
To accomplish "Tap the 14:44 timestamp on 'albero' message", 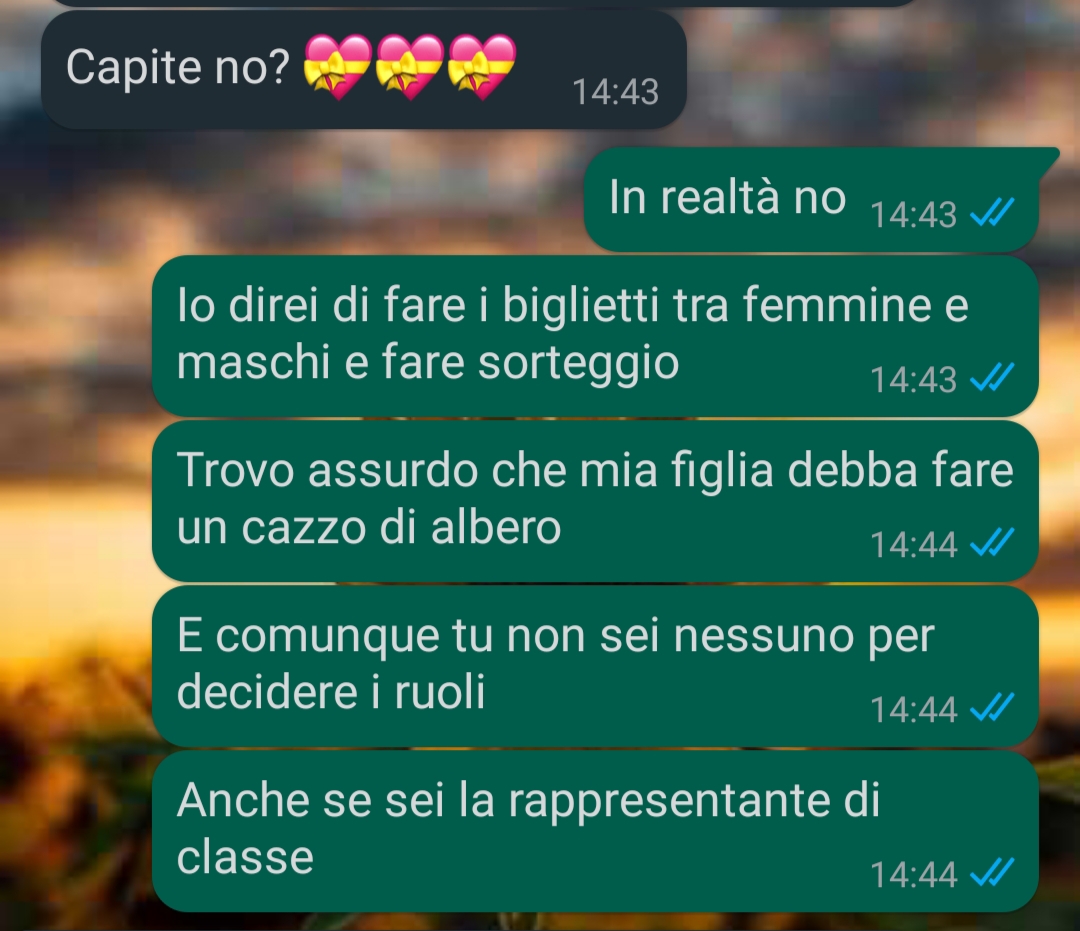I will pos(914,545).
